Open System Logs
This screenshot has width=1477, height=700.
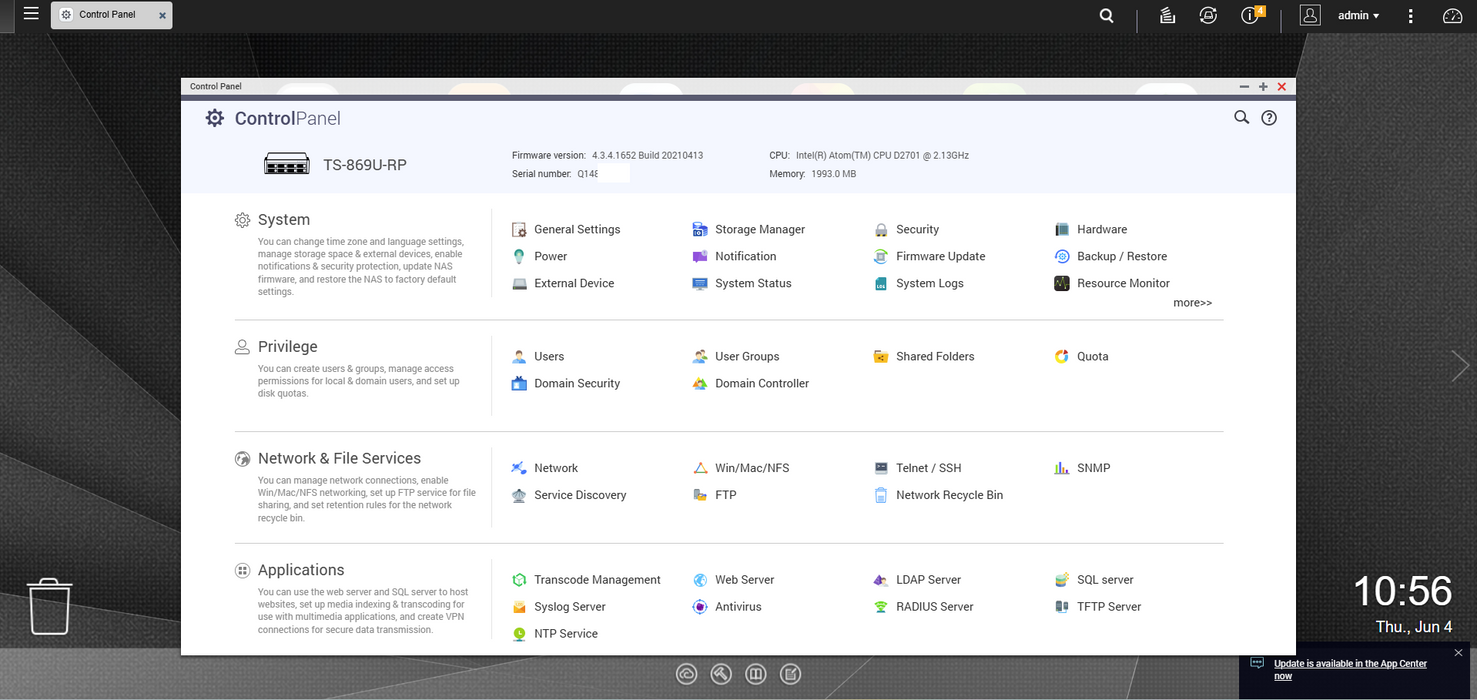click(918, 283)
